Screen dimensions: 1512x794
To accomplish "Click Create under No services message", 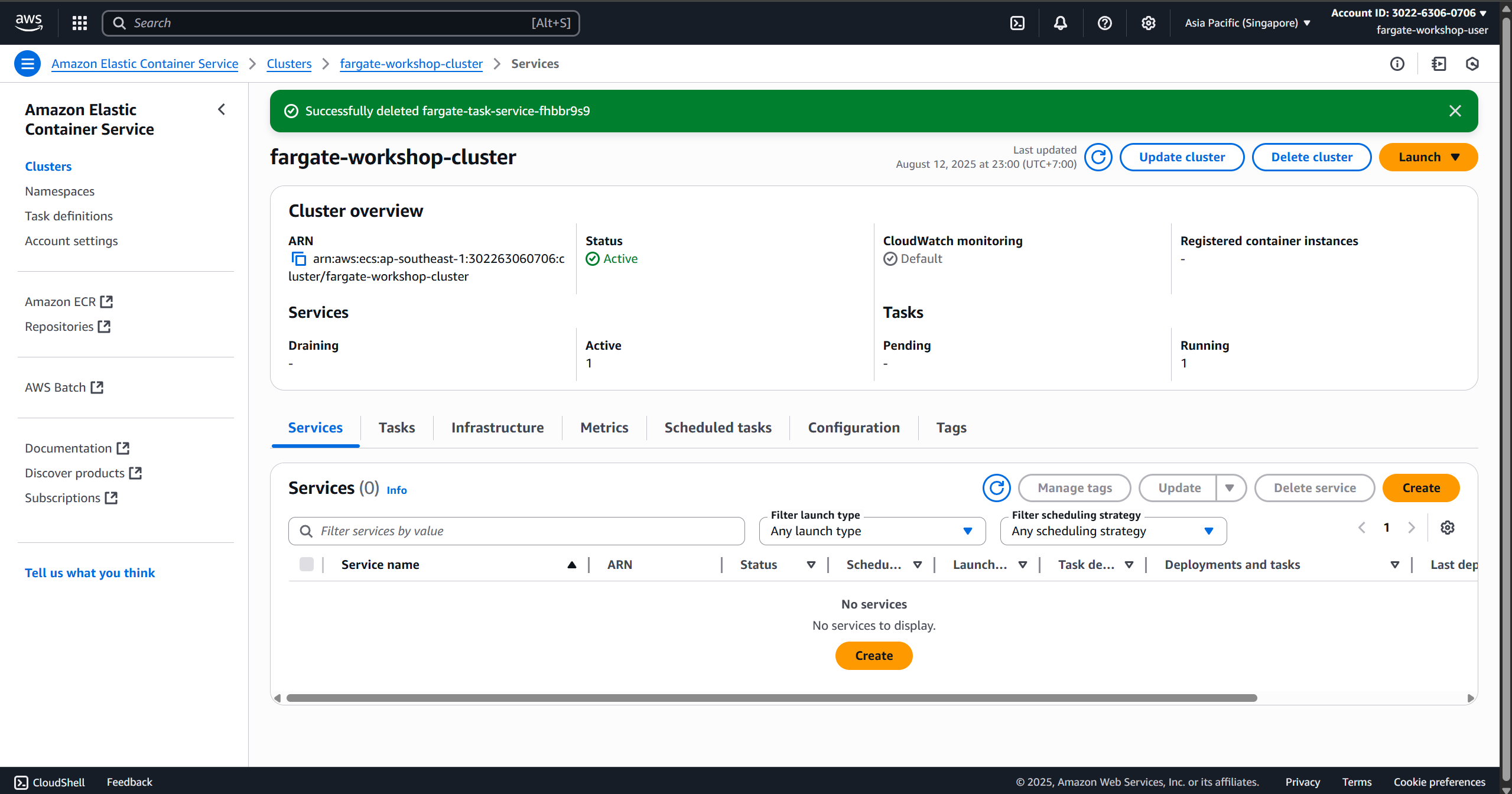I will 874,656.
